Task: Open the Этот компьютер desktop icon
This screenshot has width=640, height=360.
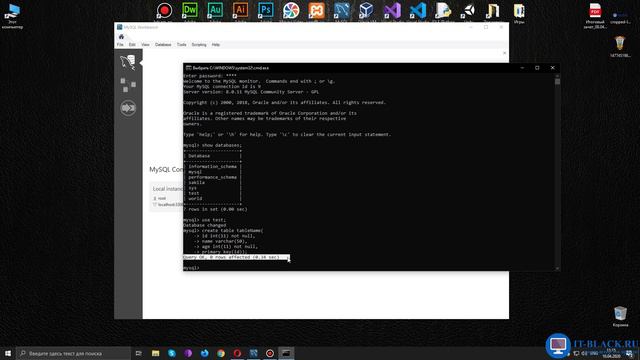Action: (12, 16)
